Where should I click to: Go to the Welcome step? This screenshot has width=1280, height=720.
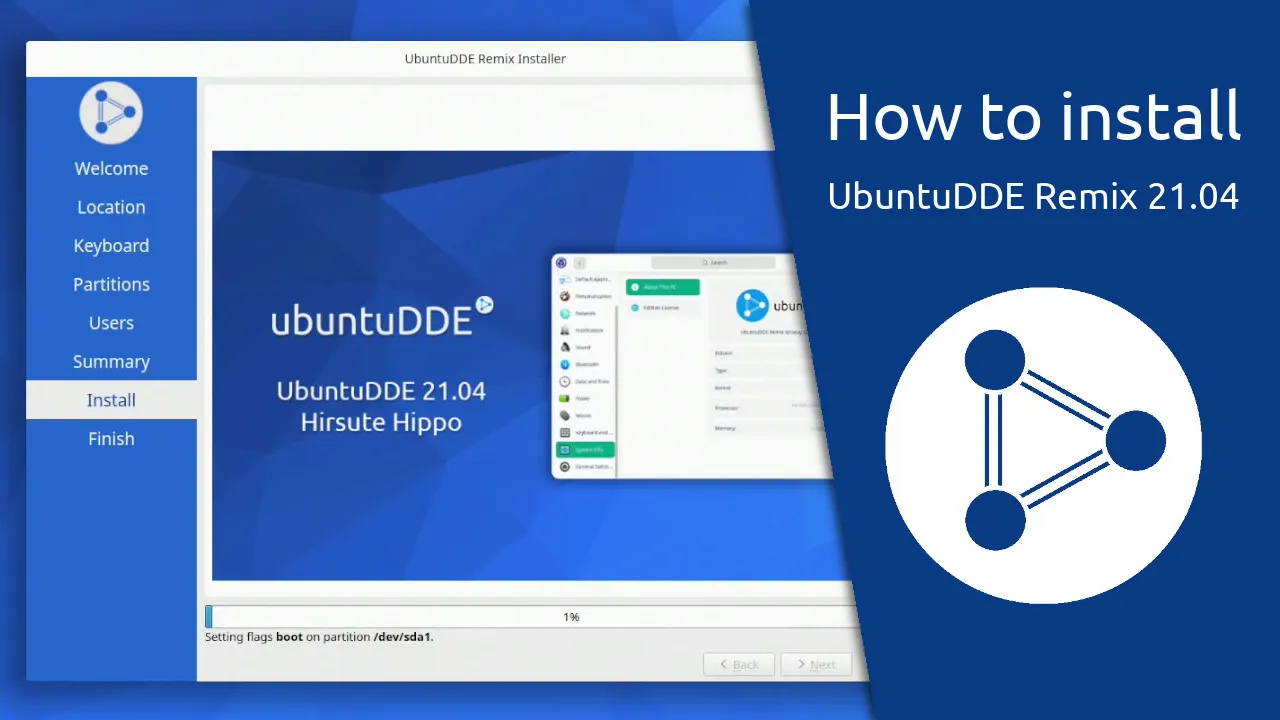(111, 169)
